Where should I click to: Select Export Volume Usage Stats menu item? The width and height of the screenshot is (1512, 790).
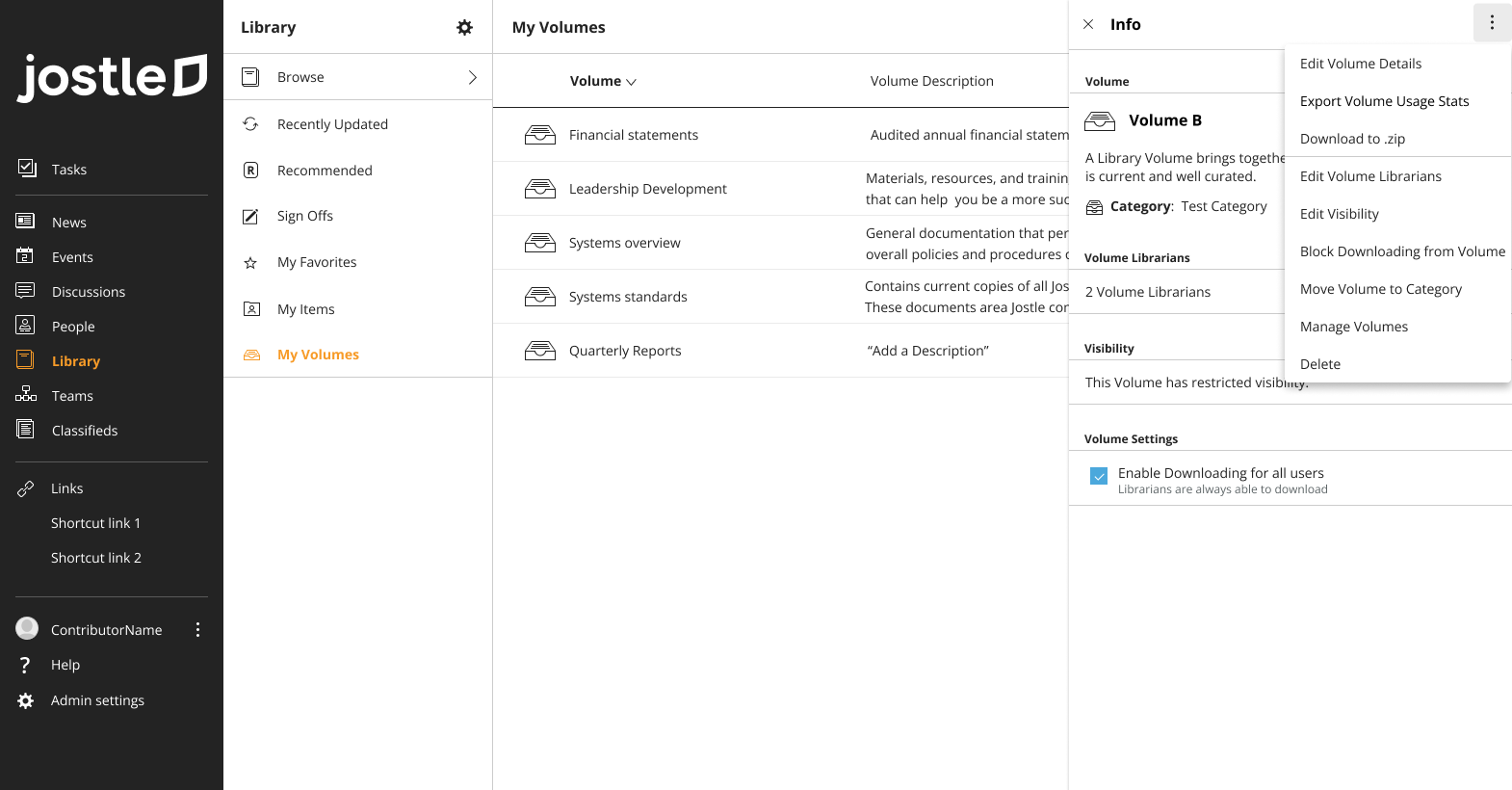coord(1384,101)
